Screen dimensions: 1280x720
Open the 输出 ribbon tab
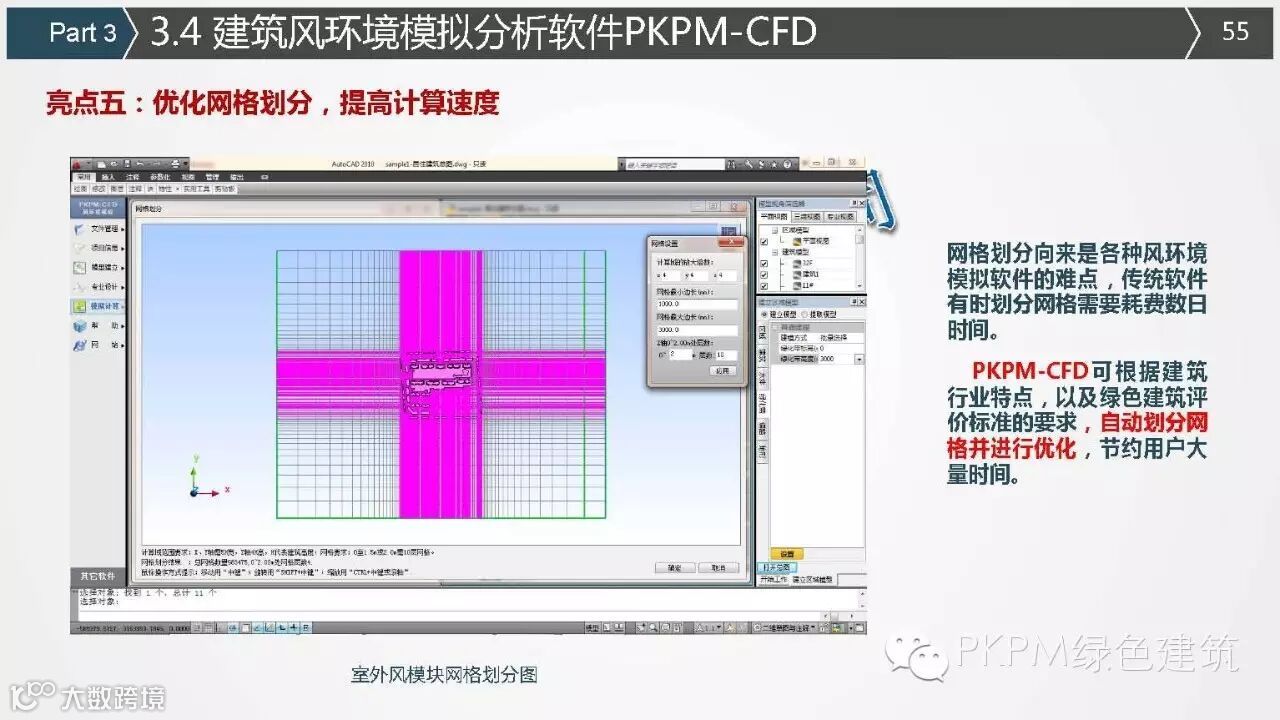237,176
